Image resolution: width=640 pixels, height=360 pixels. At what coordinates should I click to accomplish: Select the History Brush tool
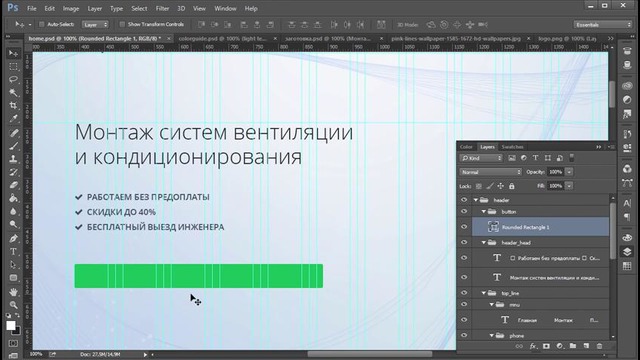pos(13,172)
